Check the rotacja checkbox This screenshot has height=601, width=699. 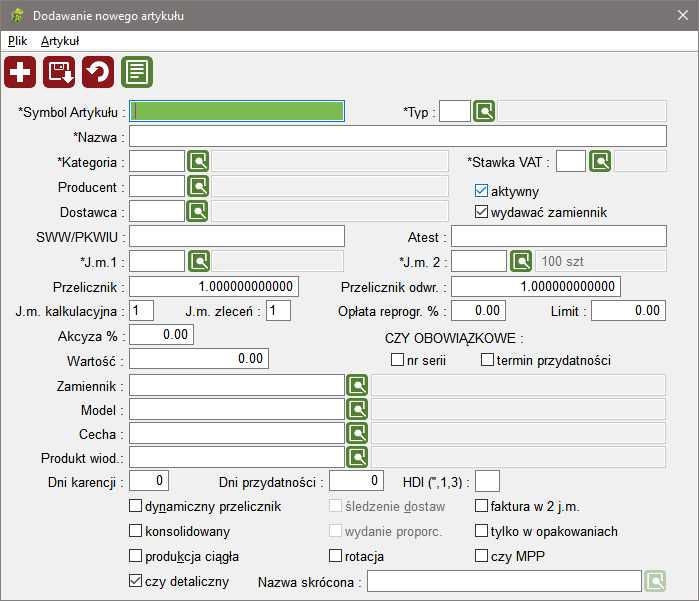(x=335, y=556)
